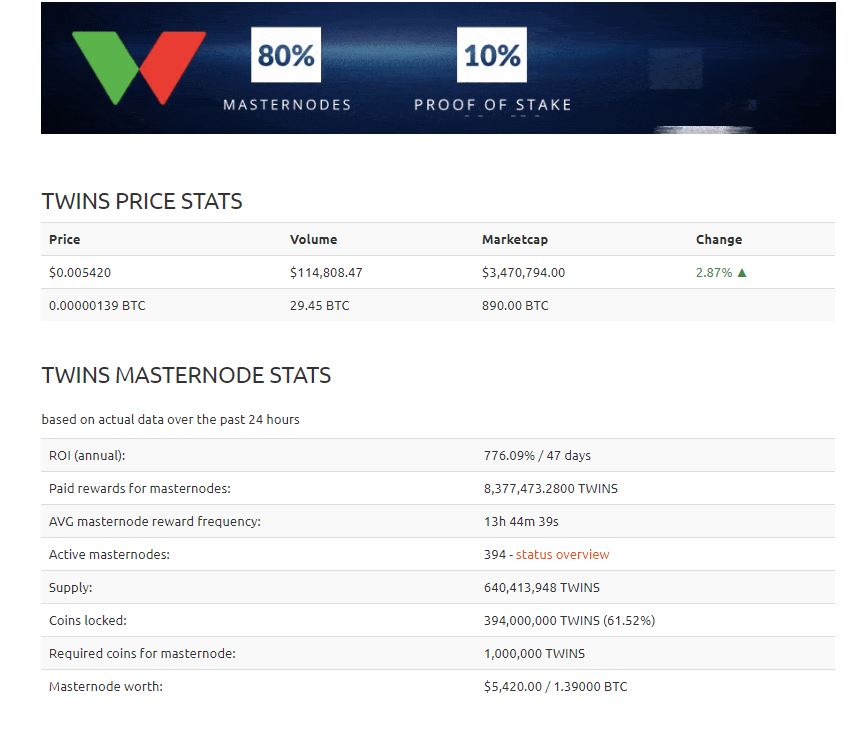Click the 640,413,948 TWINS supply value
This screenshot has height=735, width=860.
click(542, 587)
